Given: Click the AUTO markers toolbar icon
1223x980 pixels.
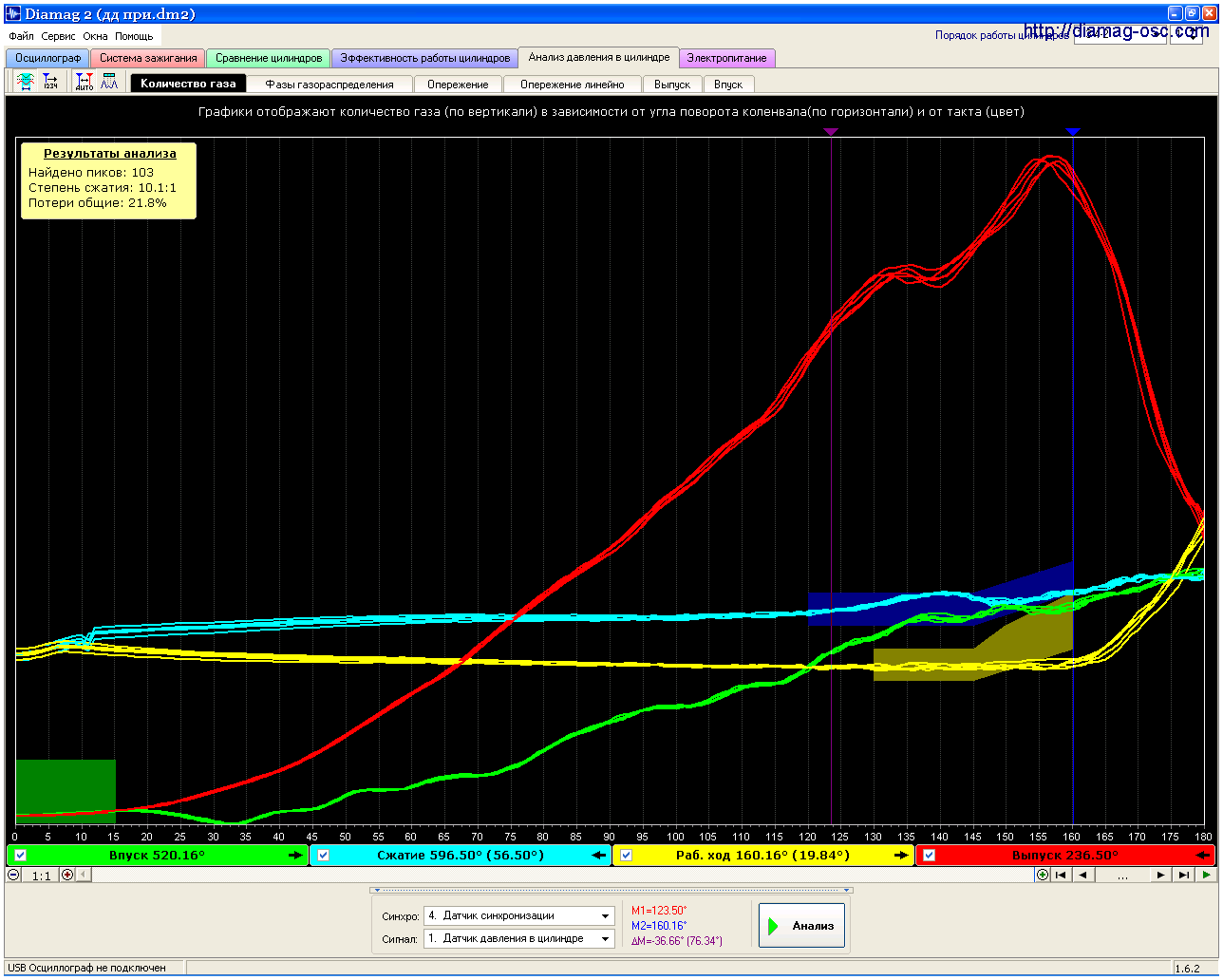Looking at the screenshot, I should 85,83.
